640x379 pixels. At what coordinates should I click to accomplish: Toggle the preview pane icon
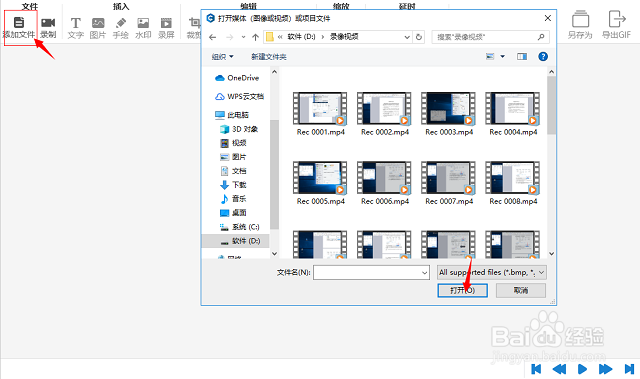(522, 57)
